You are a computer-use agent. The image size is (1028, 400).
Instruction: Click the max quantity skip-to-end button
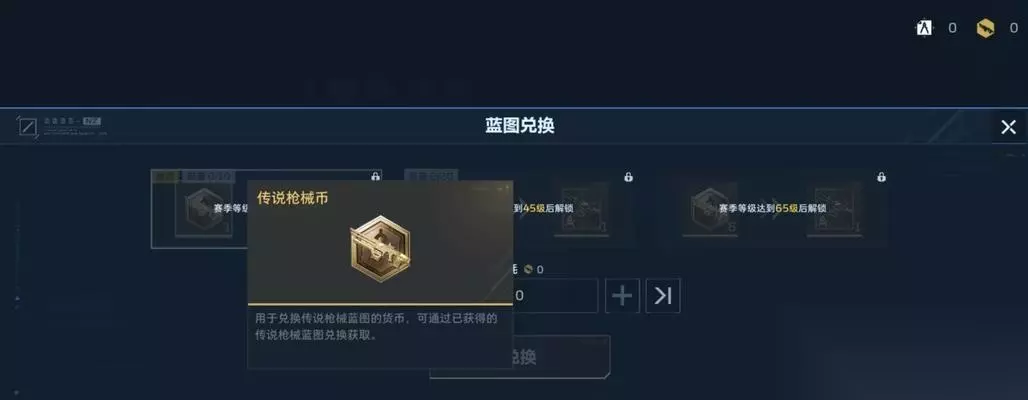click(x=663, y=296)
